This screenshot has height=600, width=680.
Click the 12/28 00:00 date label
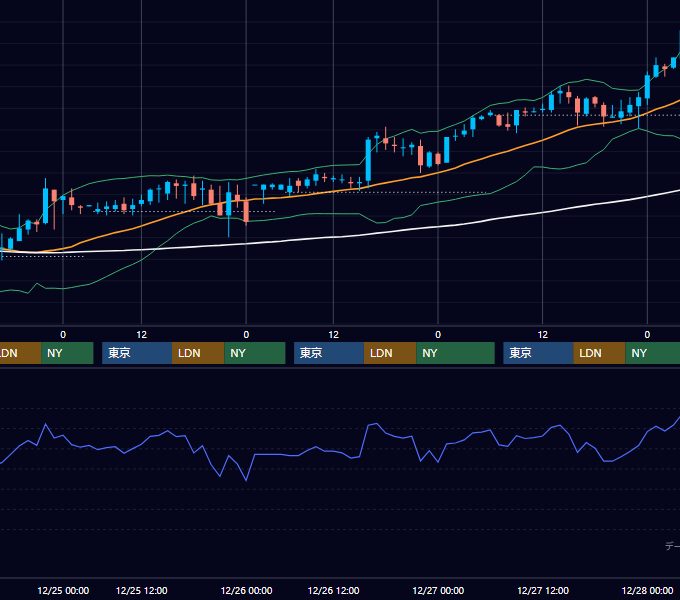click(647, 590)
